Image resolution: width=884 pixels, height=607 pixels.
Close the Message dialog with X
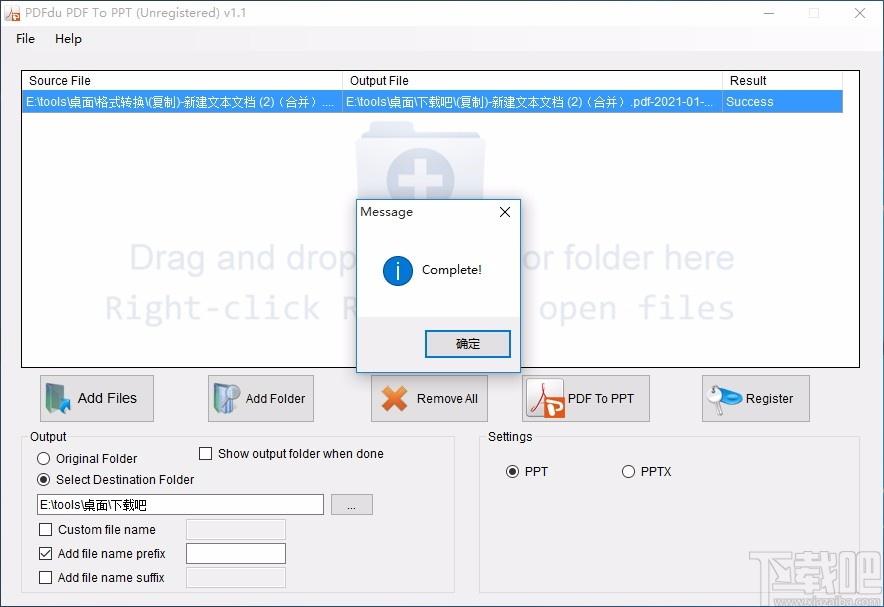tap(505, 212)
